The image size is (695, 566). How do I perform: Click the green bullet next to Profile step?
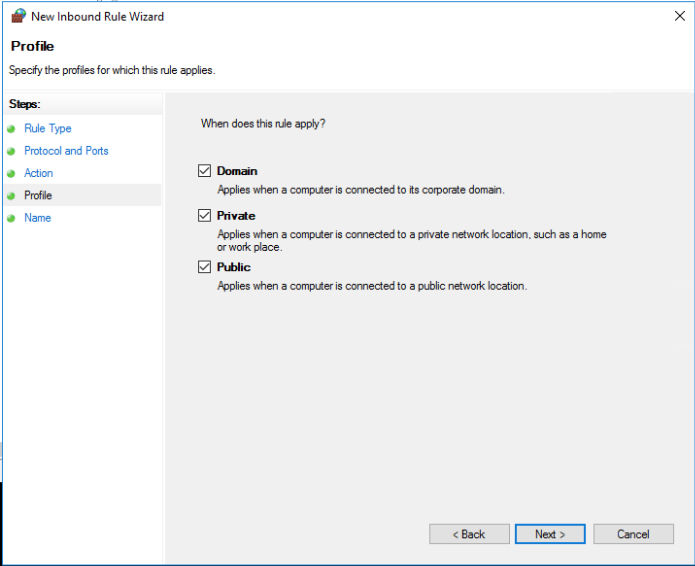[11, 196]
